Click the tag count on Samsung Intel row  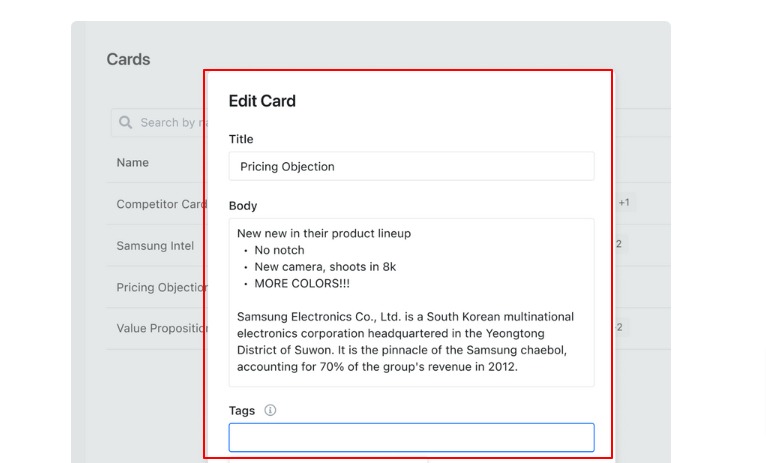(618, 244)
